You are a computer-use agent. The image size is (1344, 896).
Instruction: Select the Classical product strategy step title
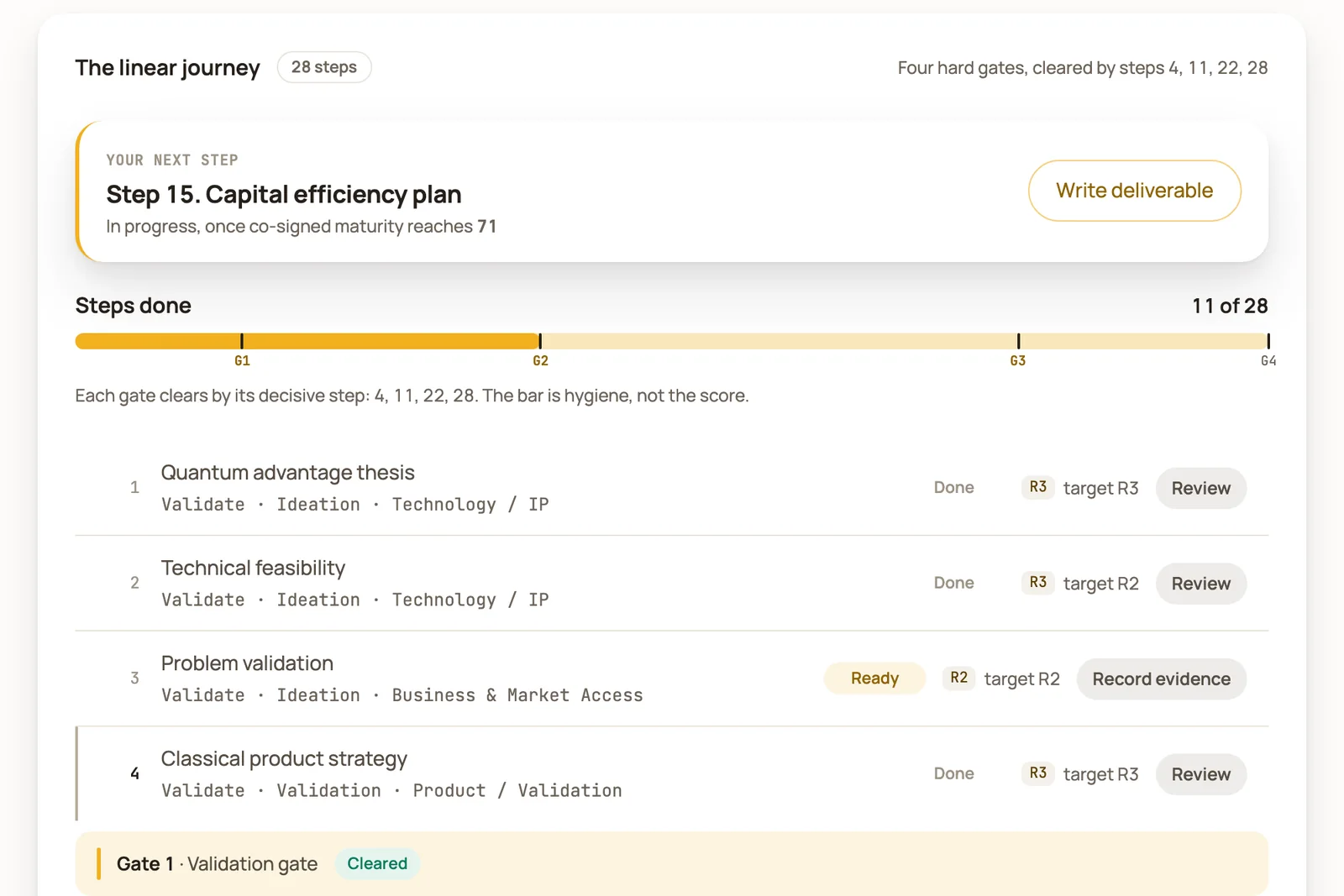(x=284, y=759)
